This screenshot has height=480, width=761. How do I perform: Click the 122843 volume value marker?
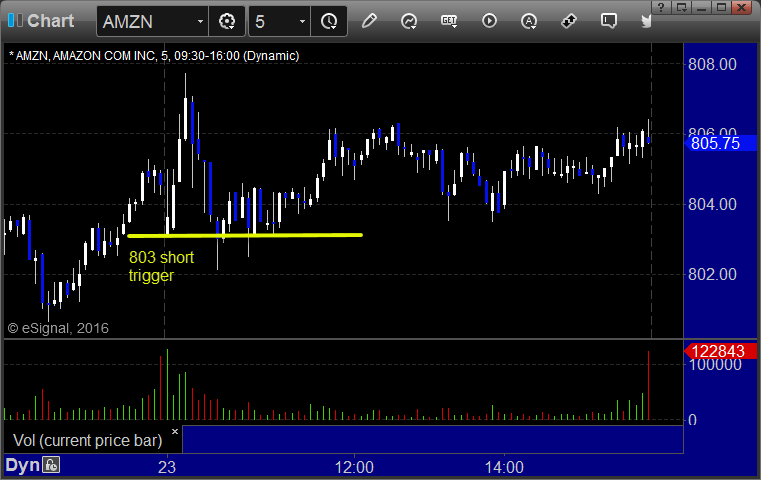pos(720,351)
